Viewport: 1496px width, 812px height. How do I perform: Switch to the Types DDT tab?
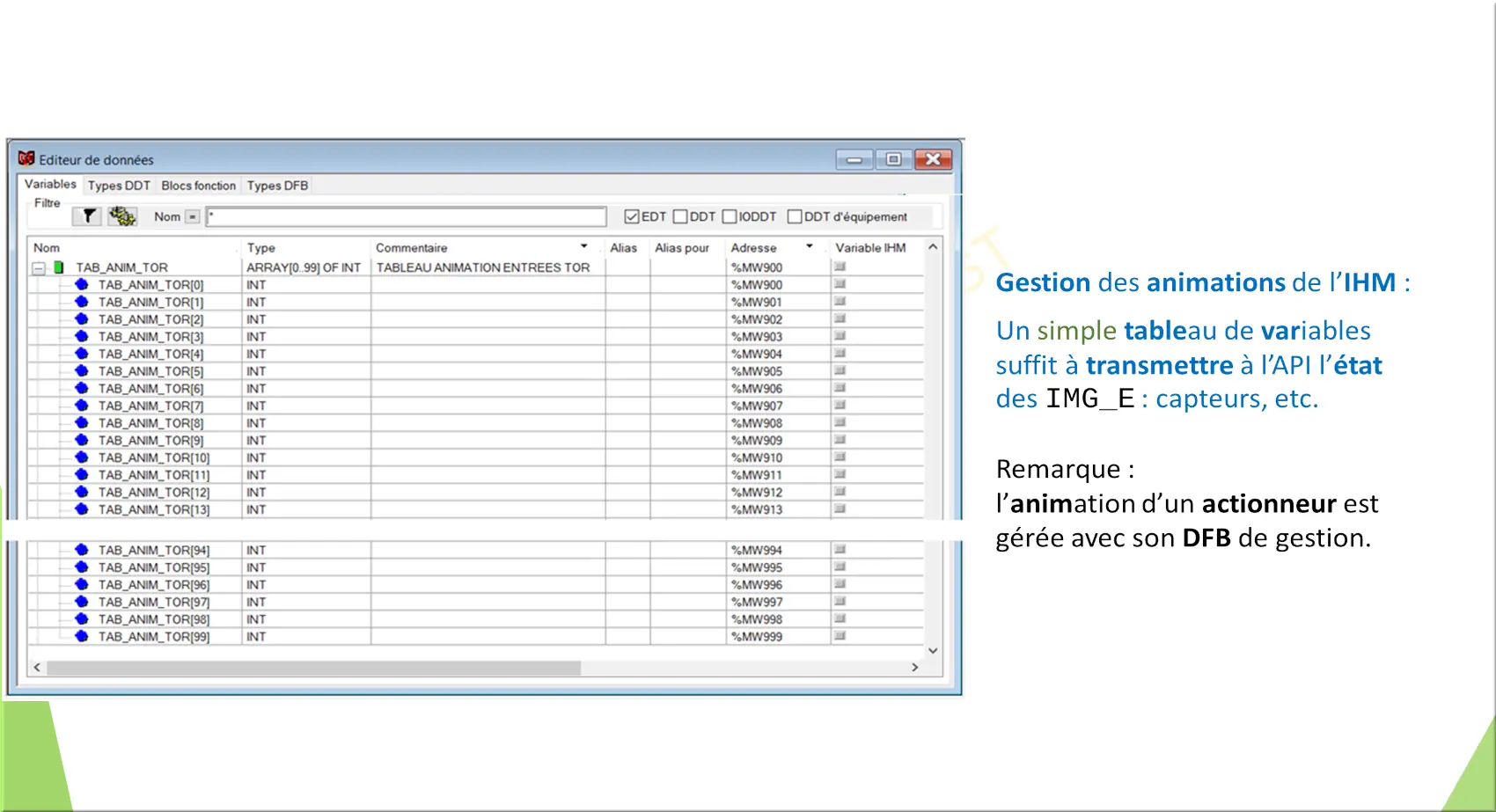119,186
